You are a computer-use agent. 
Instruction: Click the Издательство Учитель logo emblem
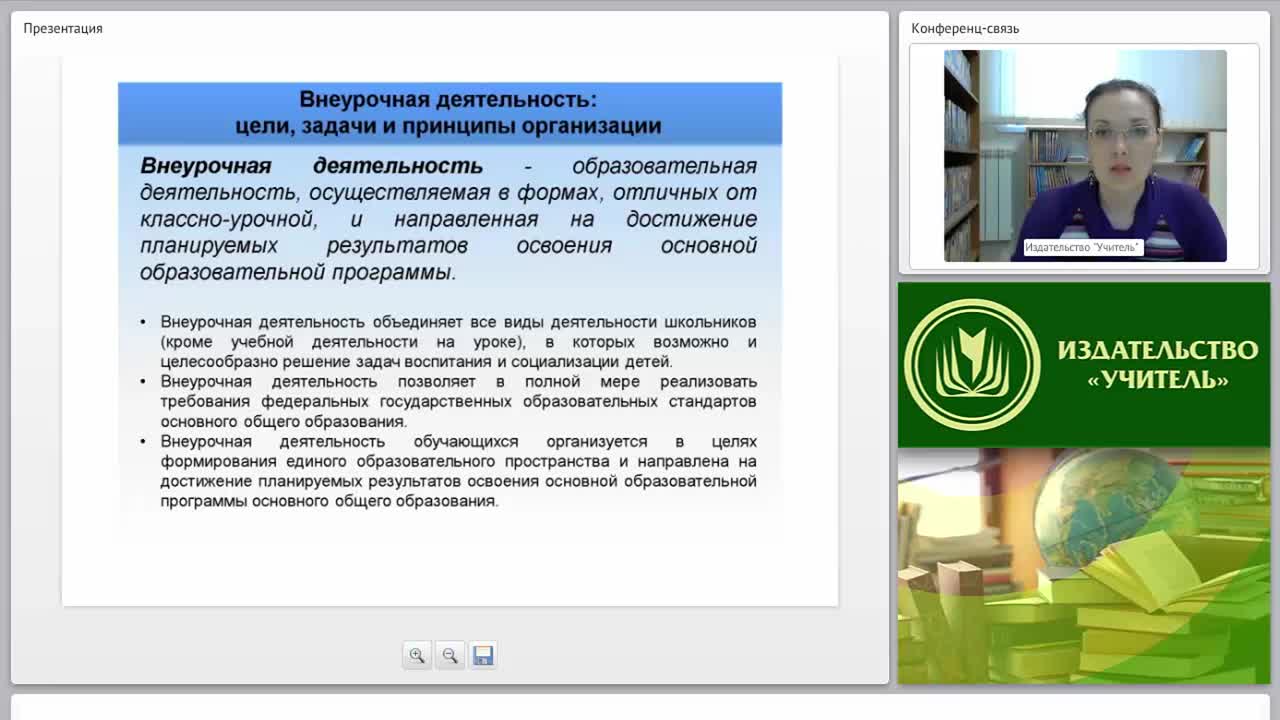(972, 365)
